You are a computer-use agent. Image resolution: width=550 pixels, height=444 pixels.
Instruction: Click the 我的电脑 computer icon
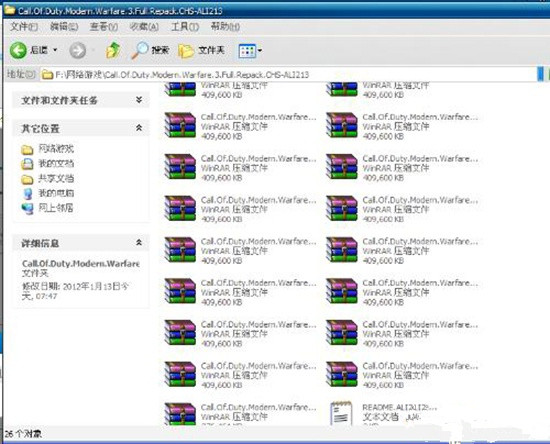click(27, 194)
